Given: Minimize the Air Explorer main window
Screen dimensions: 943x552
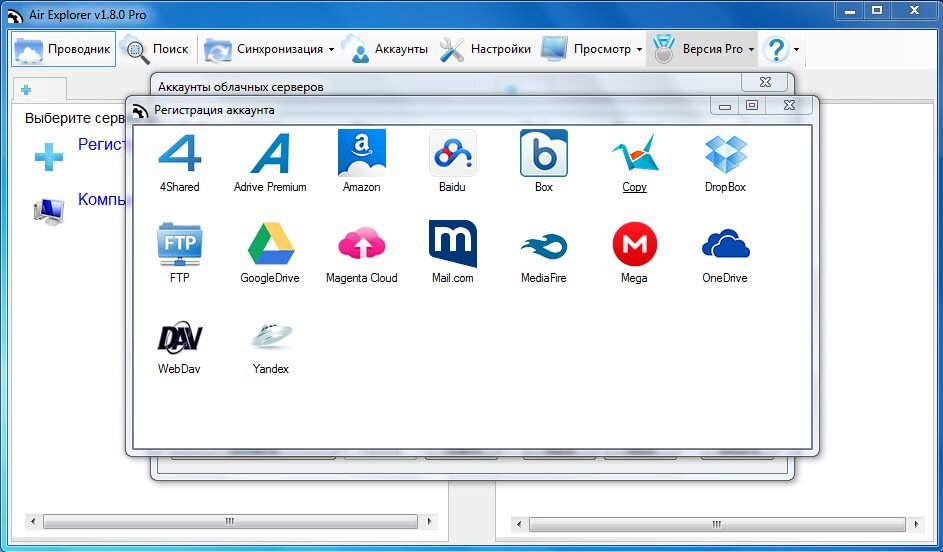Looking at the screenshot, I should pos(849,10).
